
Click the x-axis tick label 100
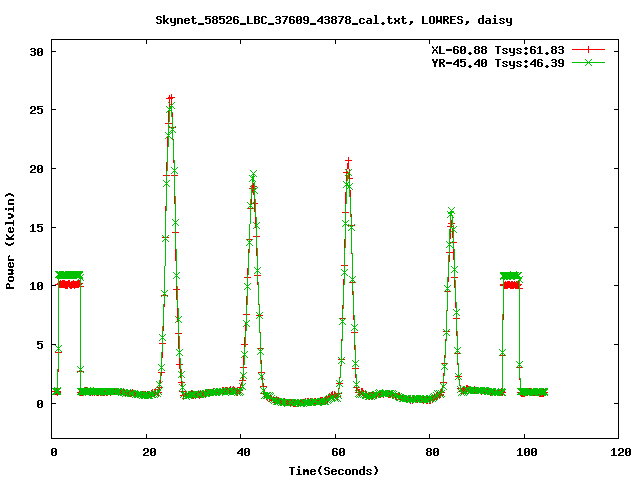point(527,452)
